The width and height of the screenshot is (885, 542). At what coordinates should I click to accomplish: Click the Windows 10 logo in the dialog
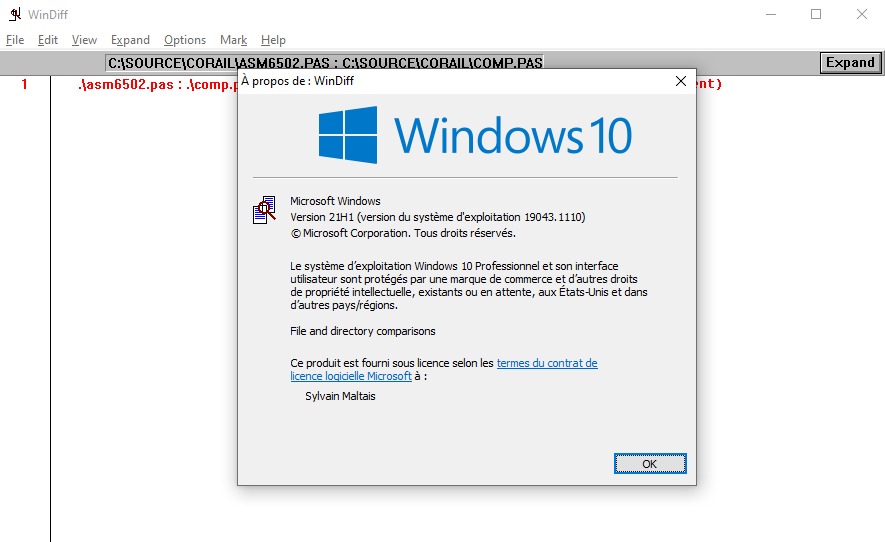pos(475,135)
